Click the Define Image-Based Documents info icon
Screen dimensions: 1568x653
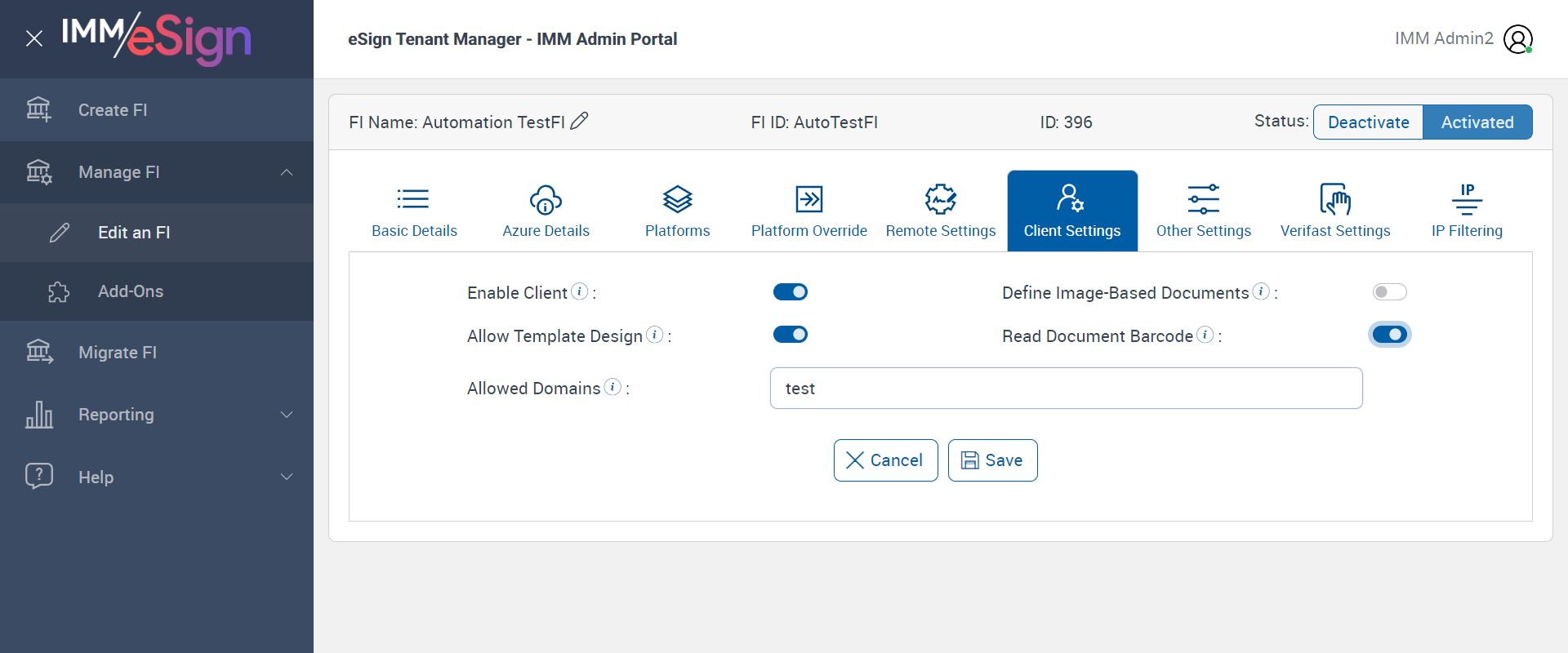1261,291
